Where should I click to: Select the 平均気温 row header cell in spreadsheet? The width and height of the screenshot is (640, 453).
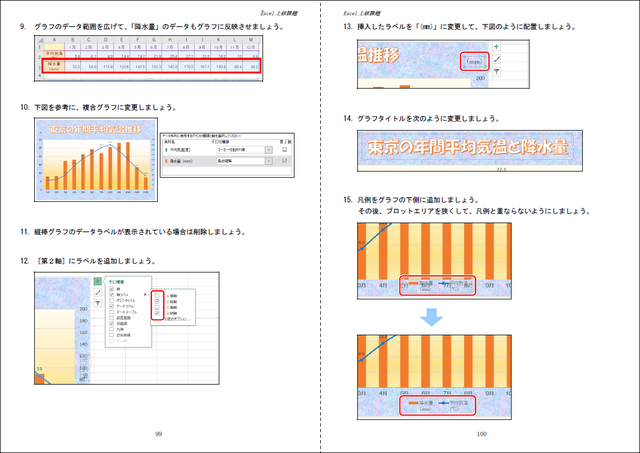coord(53,55)
